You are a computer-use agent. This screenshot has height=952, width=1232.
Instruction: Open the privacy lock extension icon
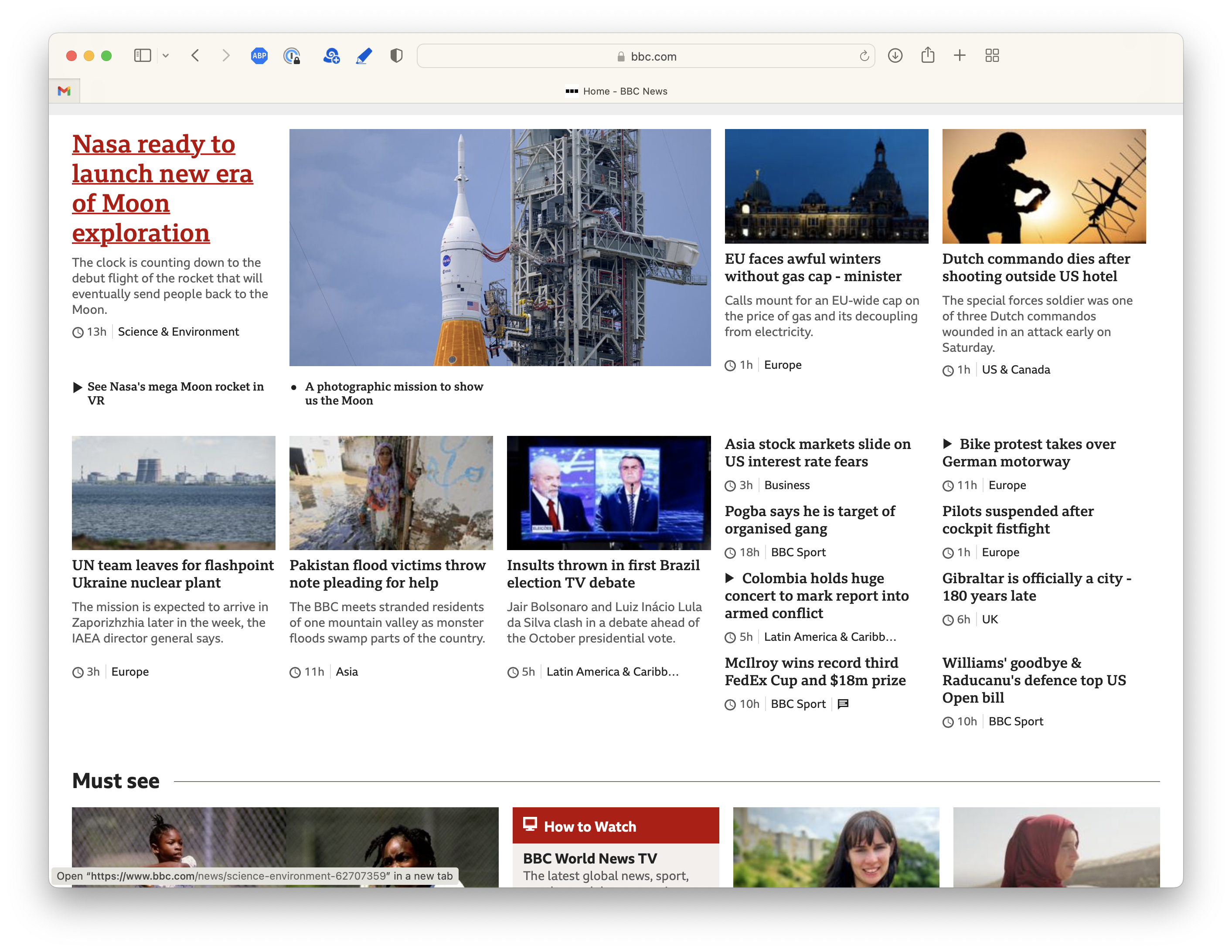coord(292,56)
